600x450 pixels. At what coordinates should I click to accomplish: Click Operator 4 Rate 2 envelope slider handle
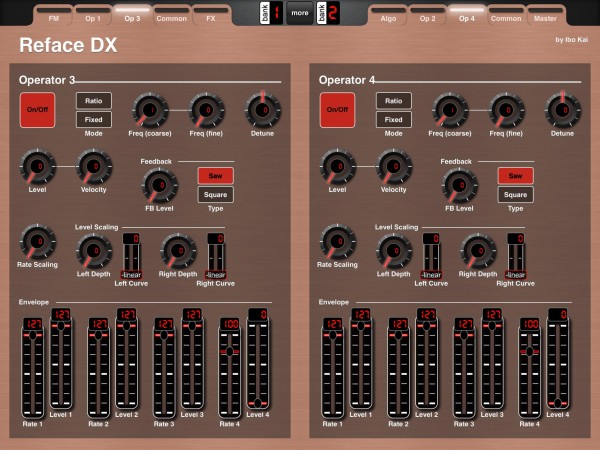point(398,335)
